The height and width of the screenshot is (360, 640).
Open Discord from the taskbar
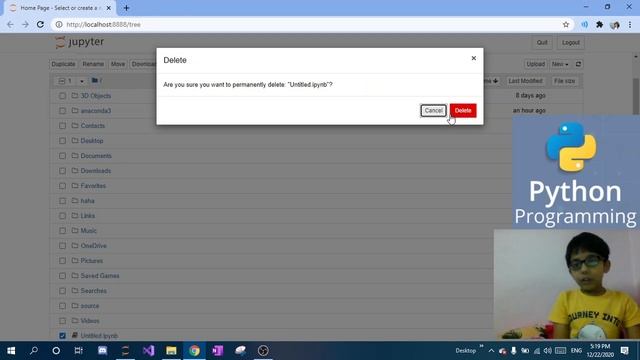click(102, 350)
